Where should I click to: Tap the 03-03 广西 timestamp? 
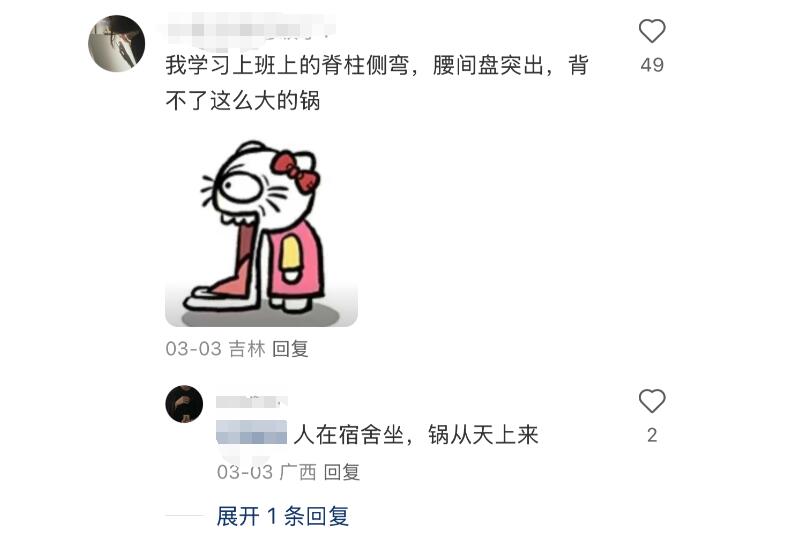(267, 472)
